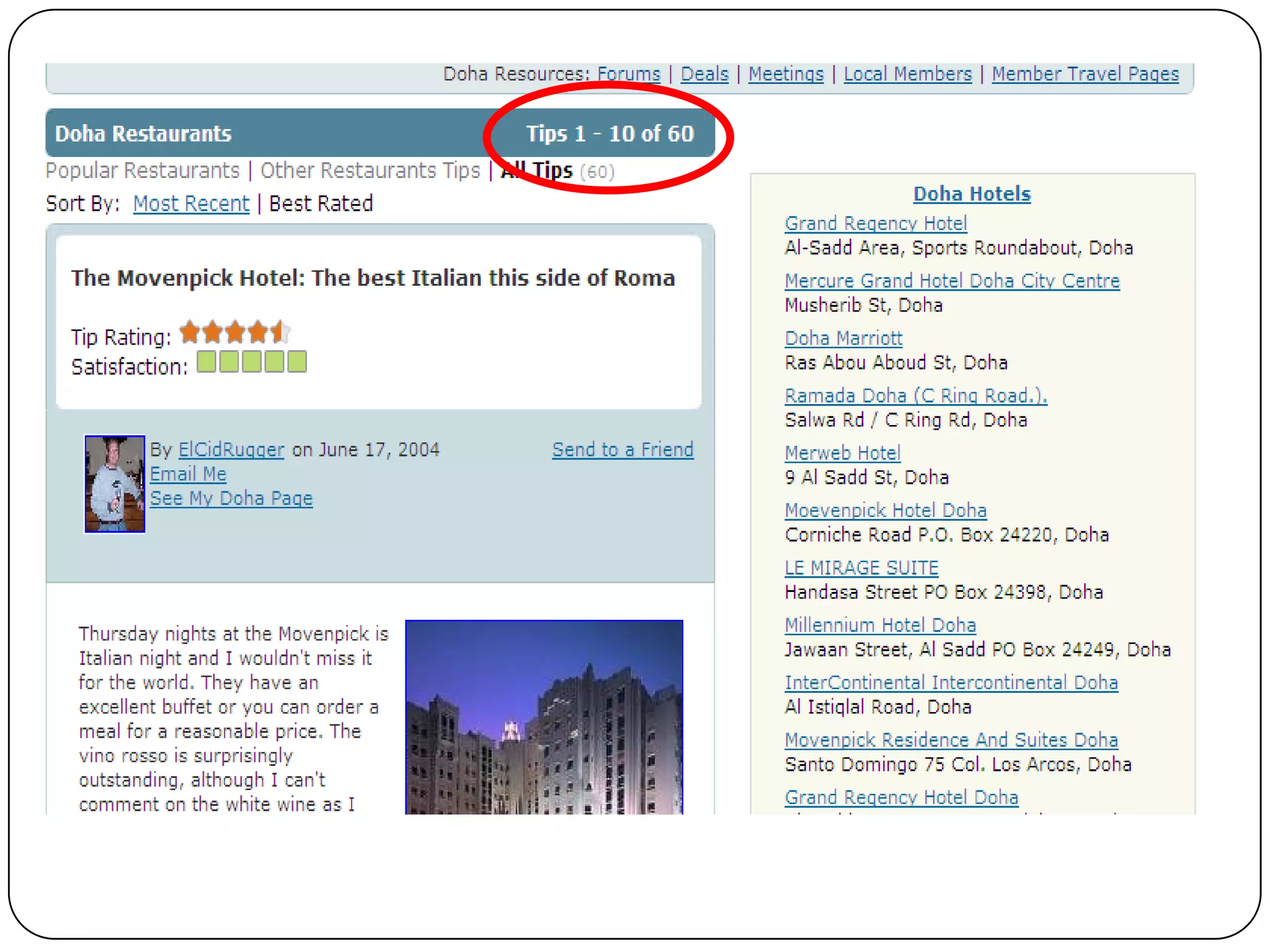
Task: Click the Email Me link
Action: [188, 474]
